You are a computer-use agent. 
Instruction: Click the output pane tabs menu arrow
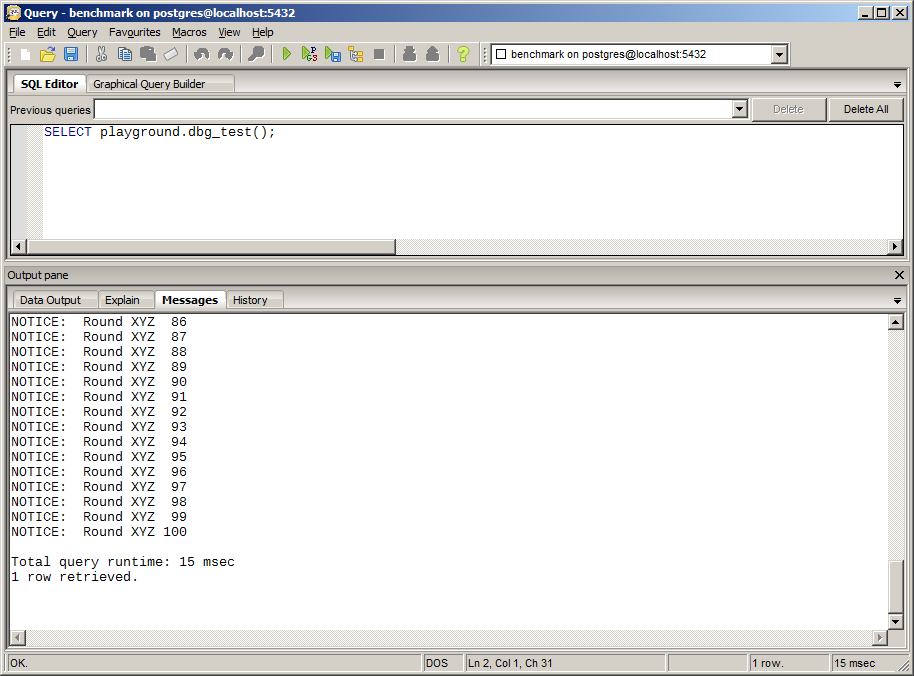coord(897,301)
